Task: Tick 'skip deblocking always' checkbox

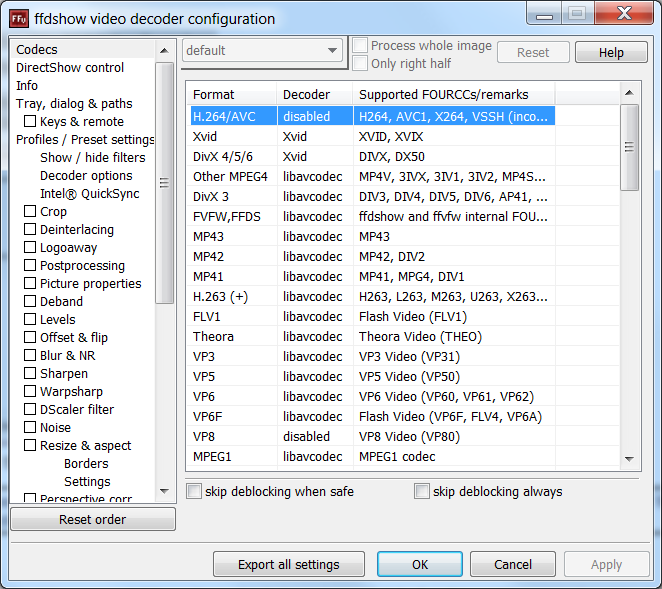Action: pos(422,491)
